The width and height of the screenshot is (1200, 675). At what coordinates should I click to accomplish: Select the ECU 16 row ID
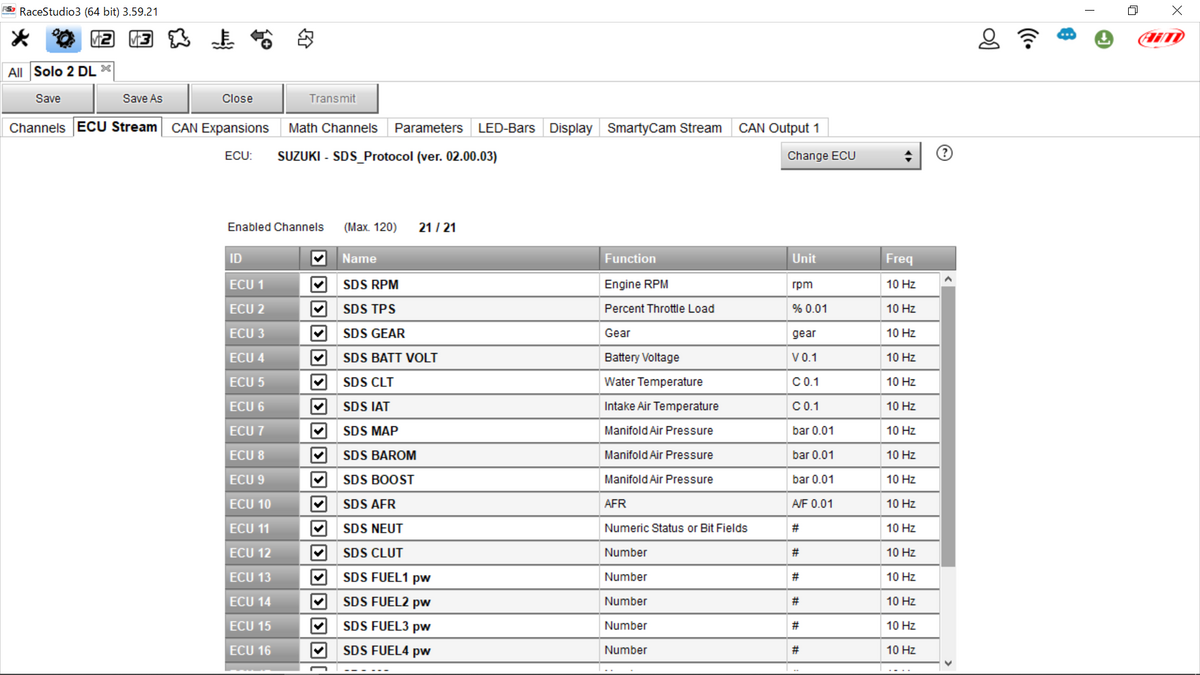[x=262, y=650]
